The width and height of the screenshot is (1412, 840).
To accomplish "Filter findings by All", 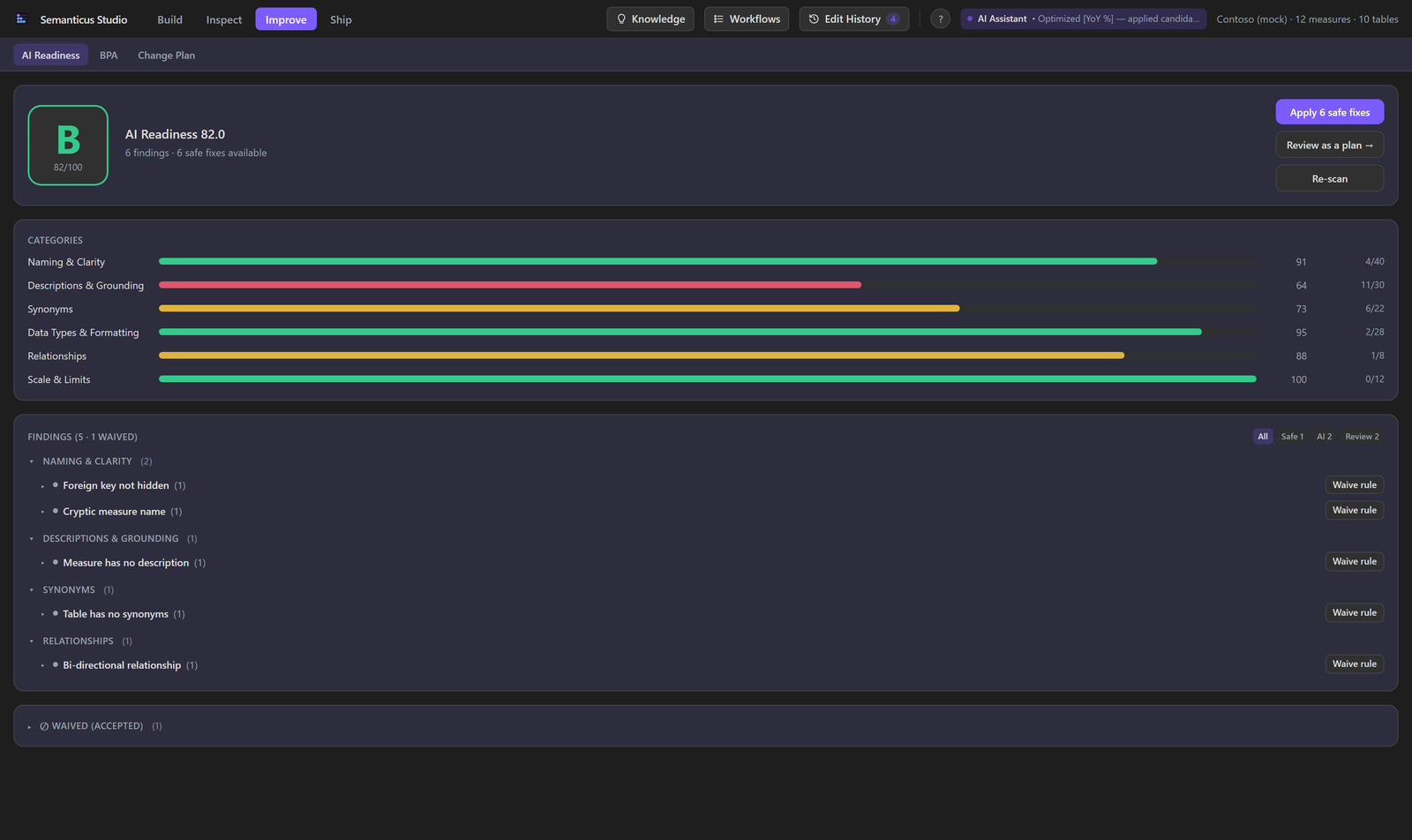I will point(1263,437).
